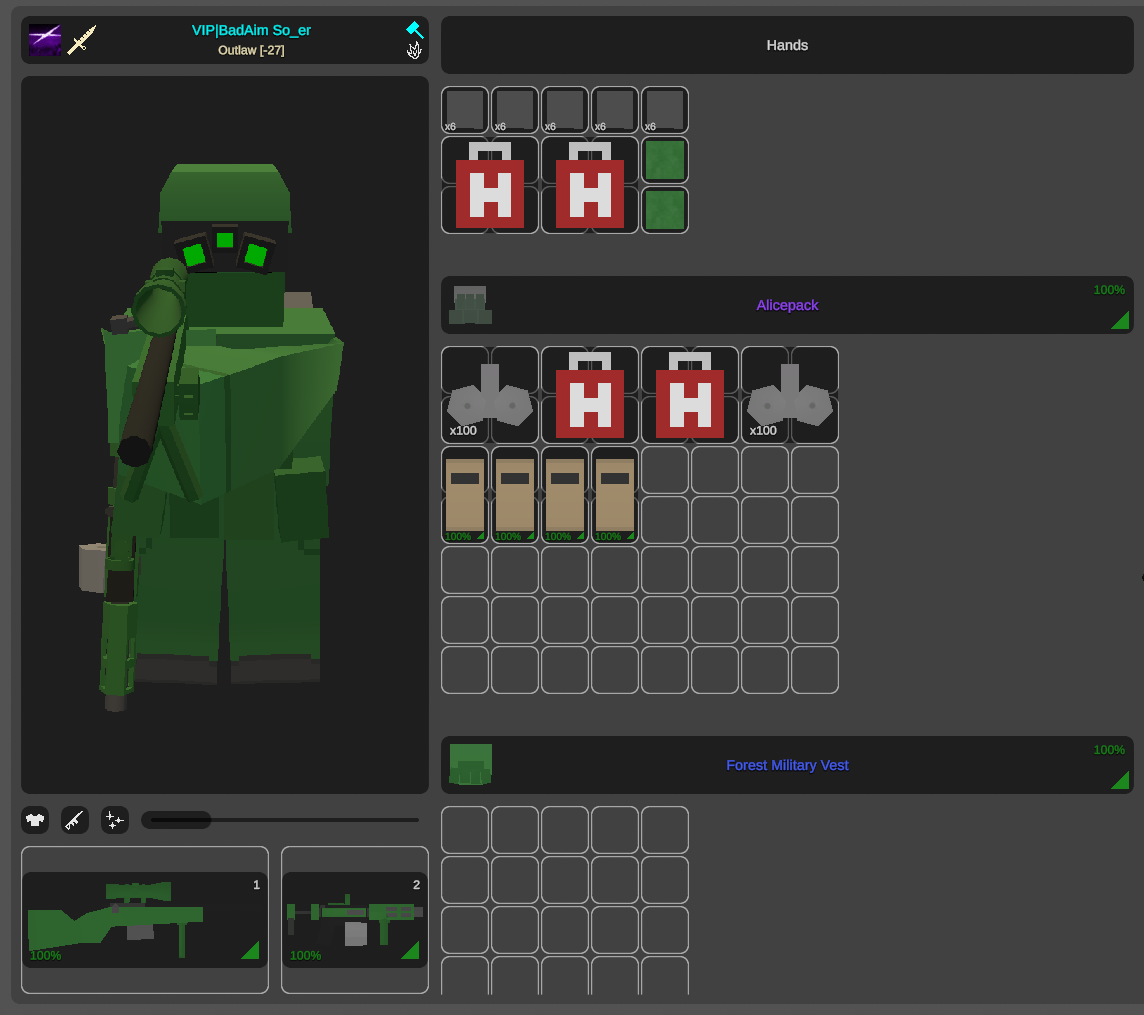
Task: Click machine gun 100% durability label
Action: pyautogui.click(x=305, y=955)
